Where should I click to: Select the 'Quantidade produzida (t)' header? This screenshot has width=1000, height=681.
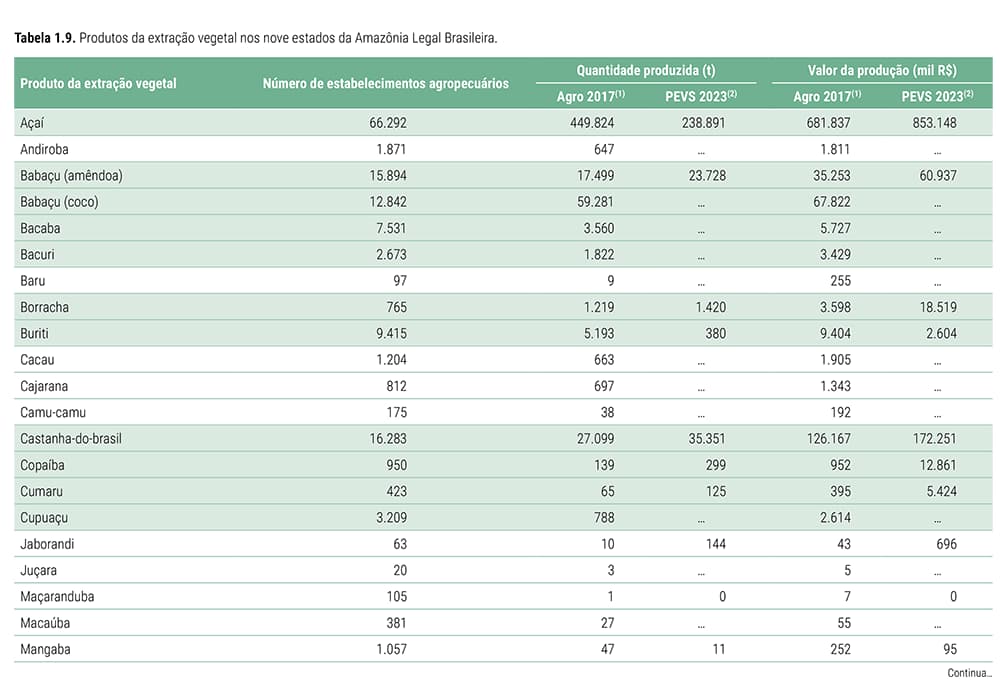(645, 71)
